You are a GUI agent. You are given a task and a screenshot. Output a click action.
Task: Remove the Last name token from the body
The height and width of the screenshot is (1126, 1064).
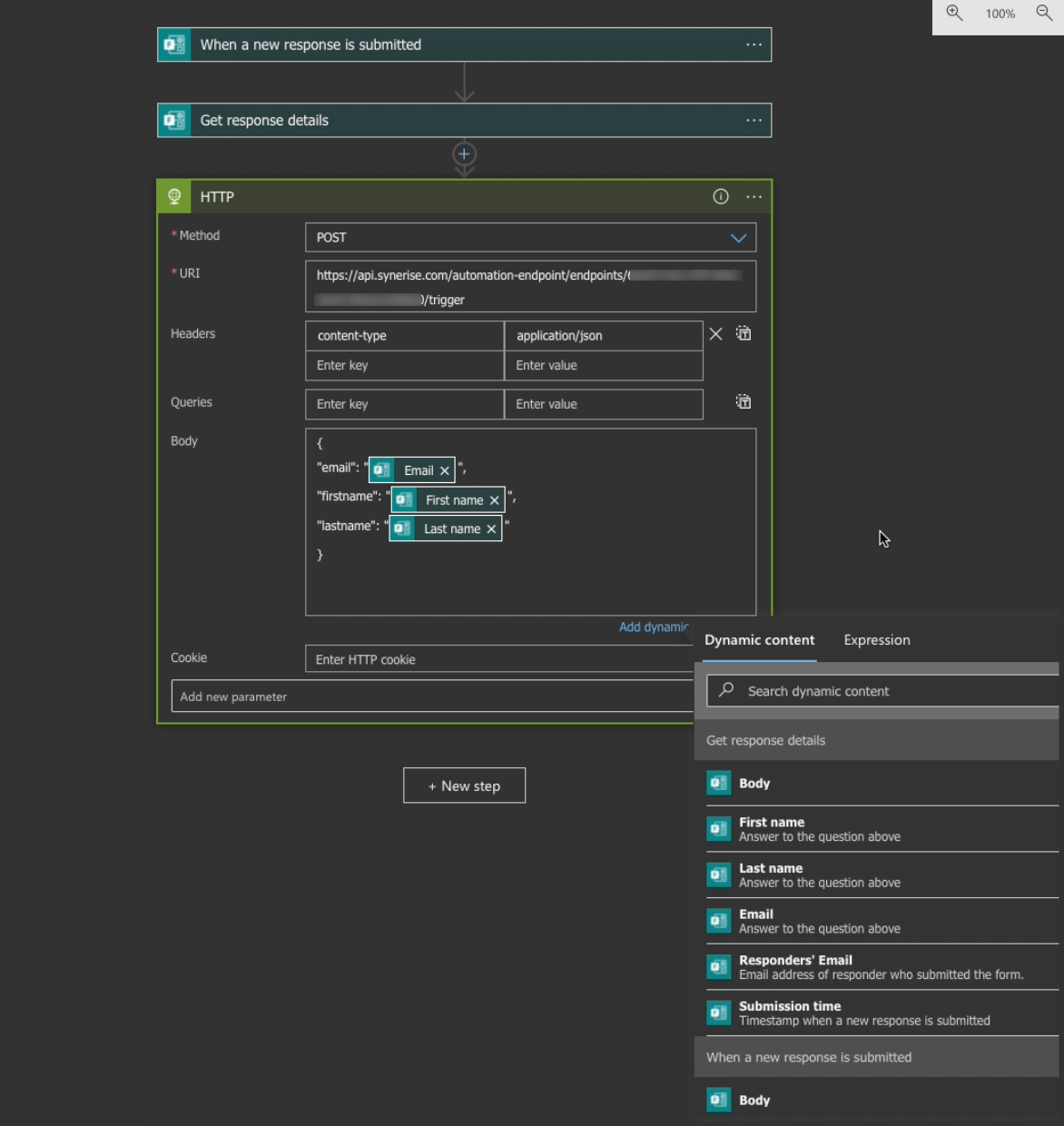(x=491, y=528)
